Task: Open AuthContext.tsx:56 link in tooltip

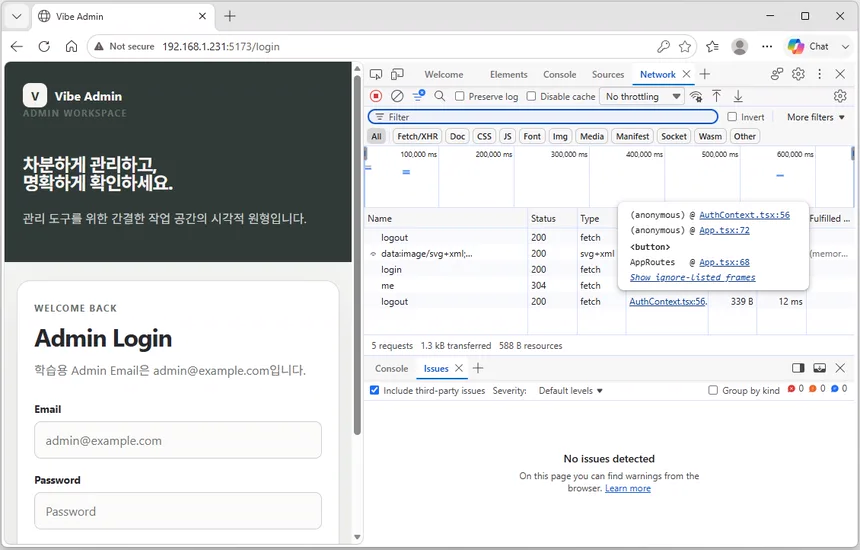Action: pos(744,215)
